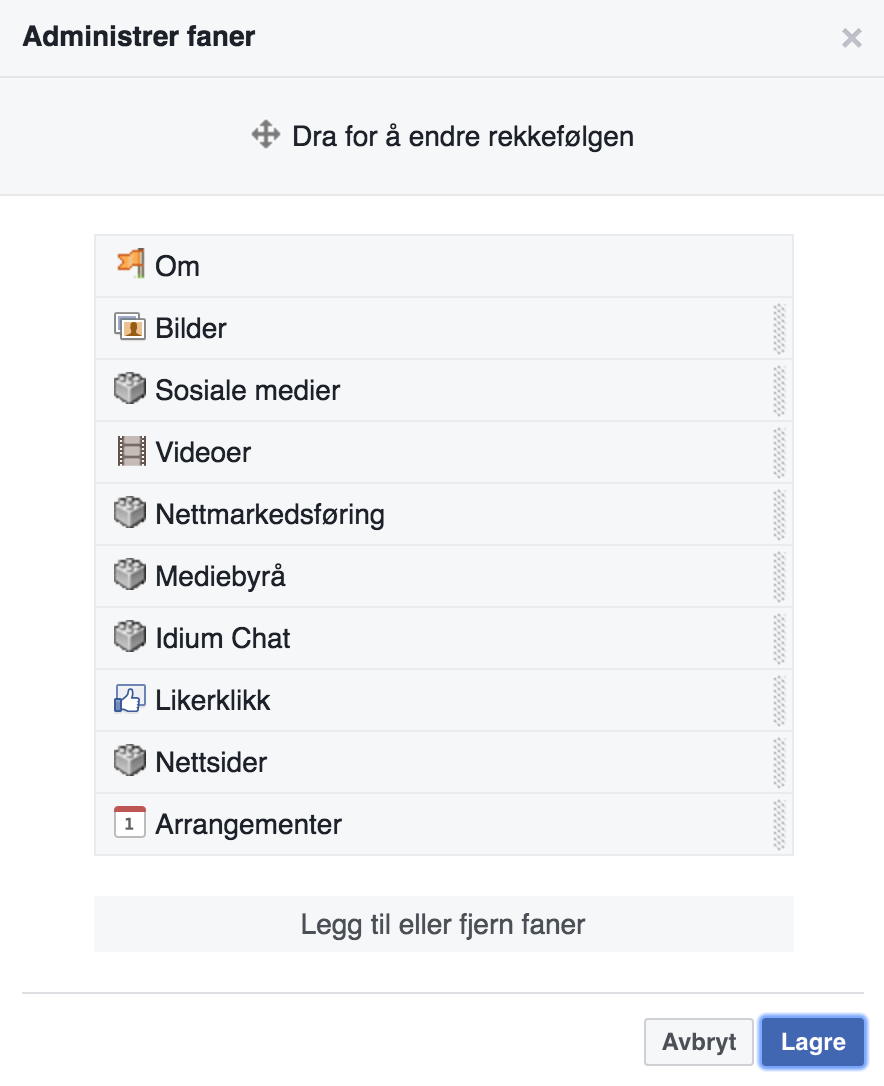Viewport: 884px width, 1086px height.
Task: Click the move arrows icon in header
Action: [x=265, y=135]
